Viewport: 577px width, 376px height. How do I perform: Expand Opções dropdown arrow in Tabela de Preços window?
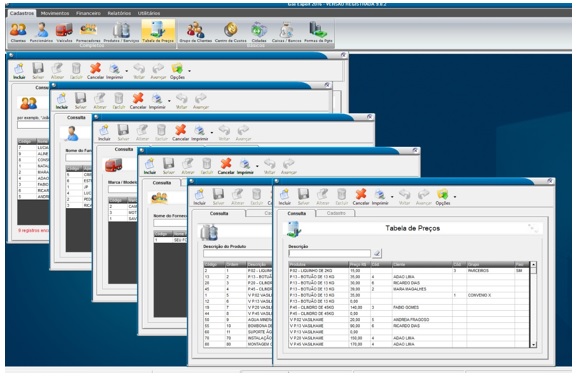click(x=455, y=197)
